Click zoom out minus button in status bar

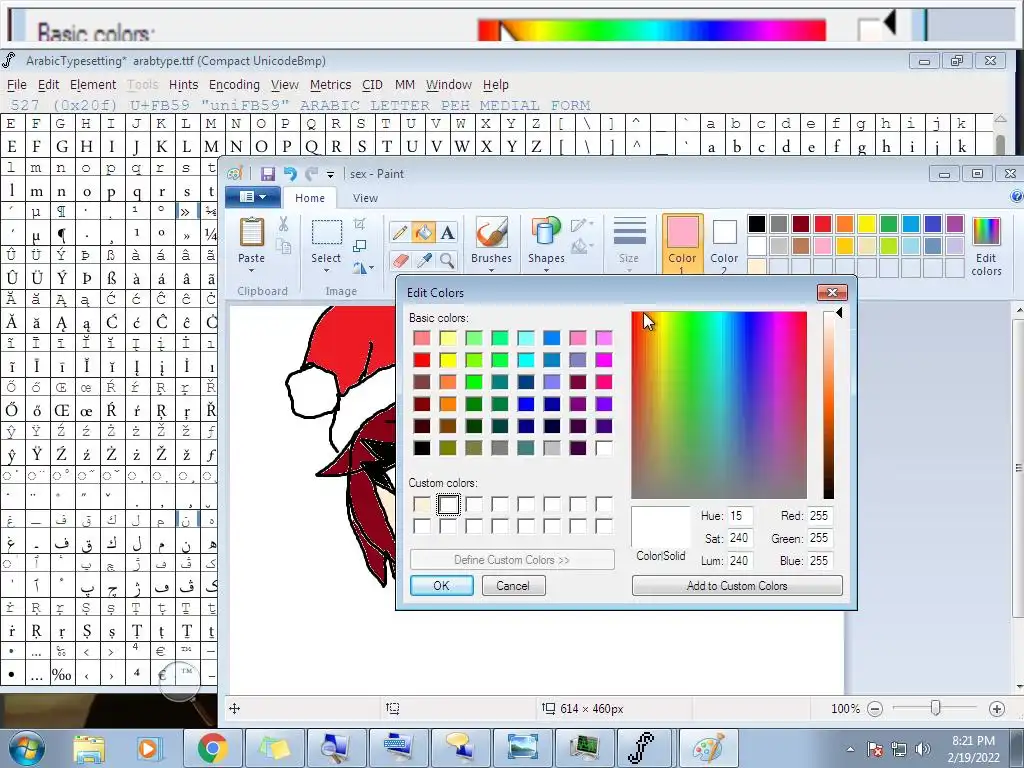(875, 709)
